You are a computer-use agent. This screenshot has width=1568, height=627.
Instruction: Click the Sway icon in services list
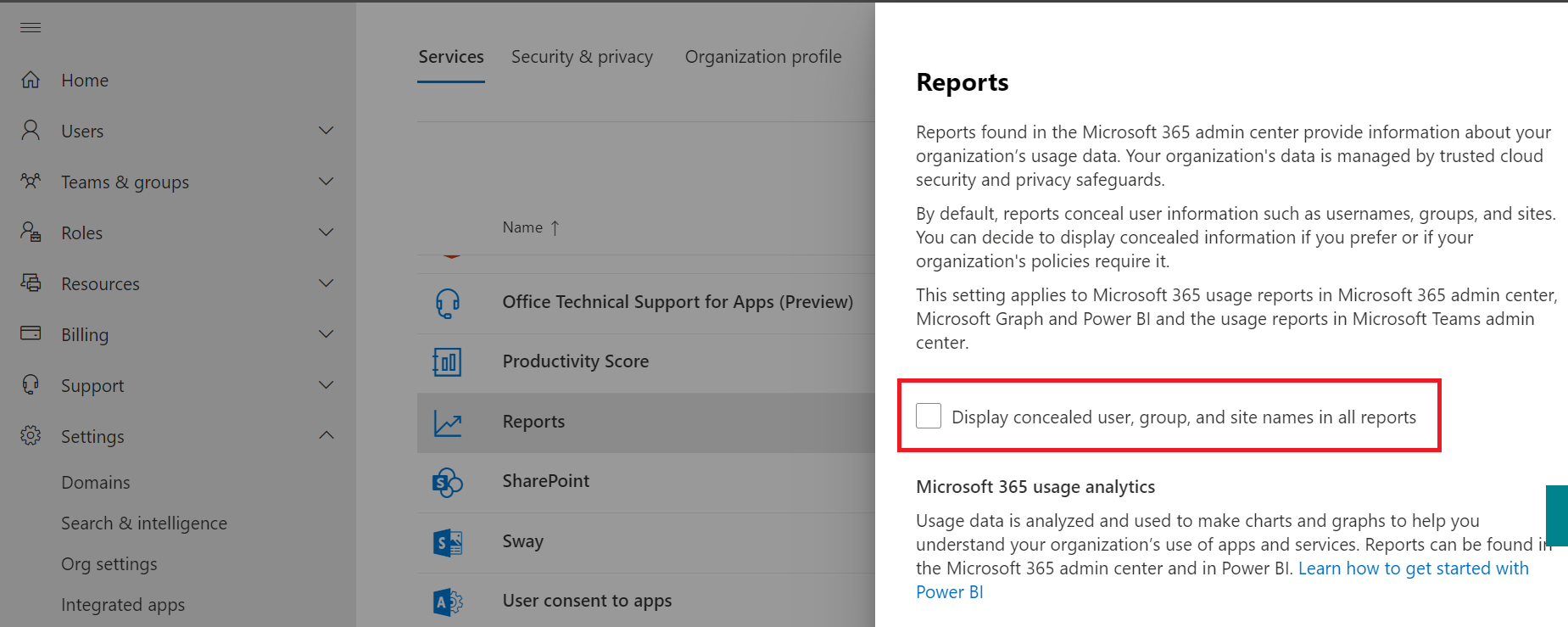pos(448,542)
